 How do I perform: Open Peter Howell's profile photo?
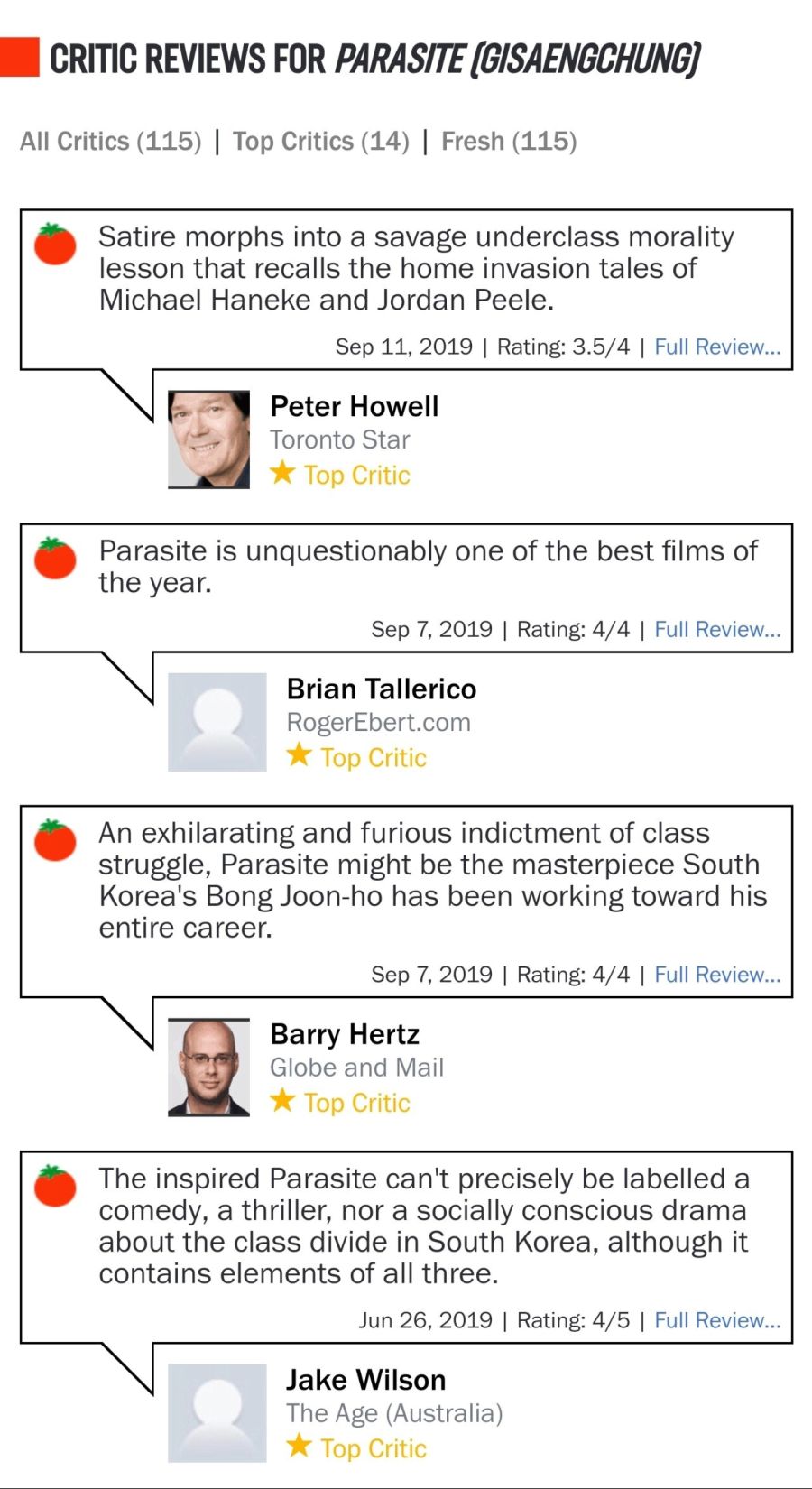coord(209,439)
